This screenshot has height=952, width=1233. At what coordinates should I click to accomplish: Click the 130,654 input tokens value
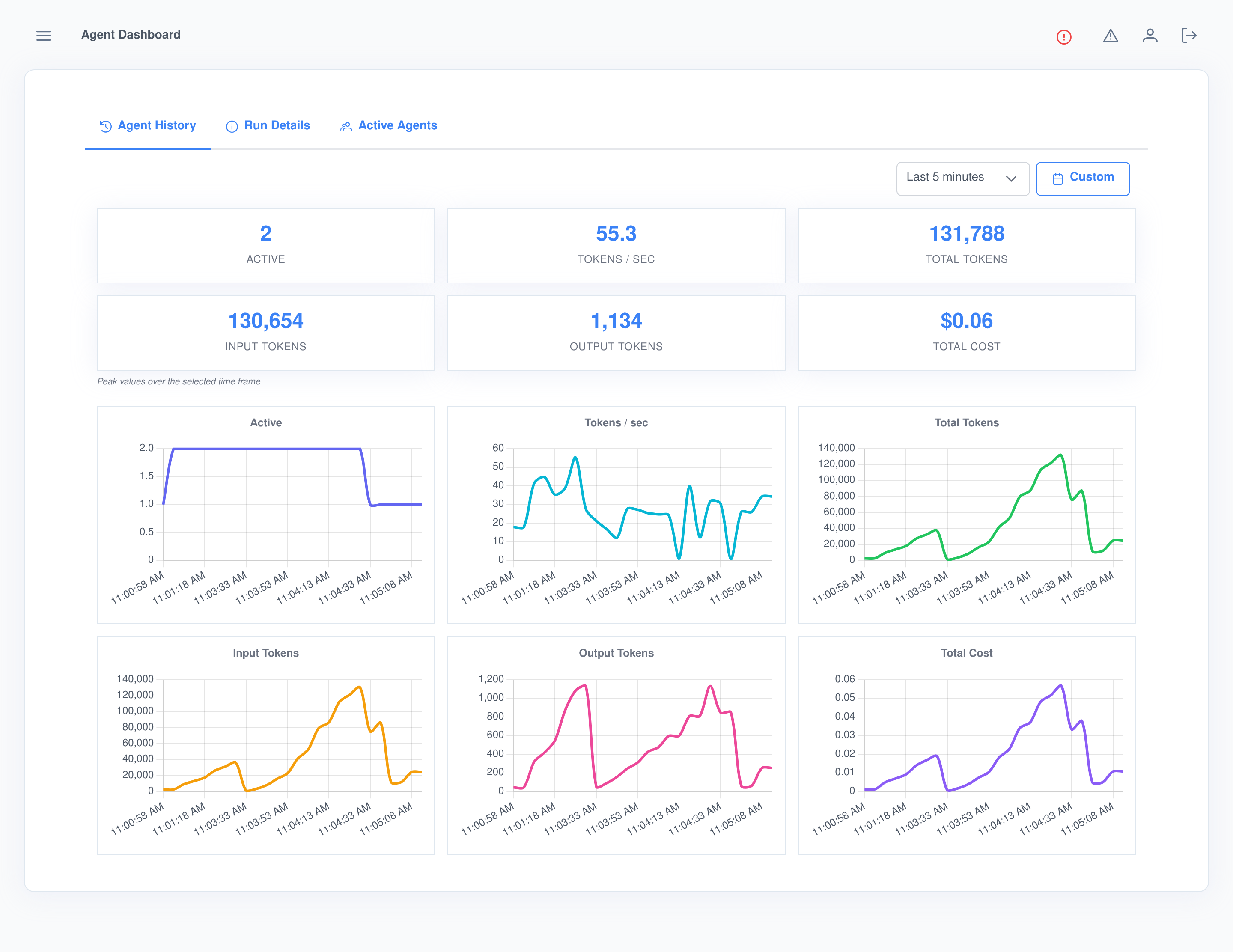266,321
